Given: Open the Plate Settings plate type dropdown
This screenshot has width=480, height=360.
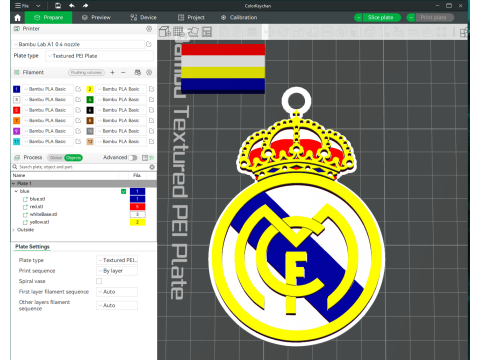Looking at the screenshot, I should (x=117, y=260).
